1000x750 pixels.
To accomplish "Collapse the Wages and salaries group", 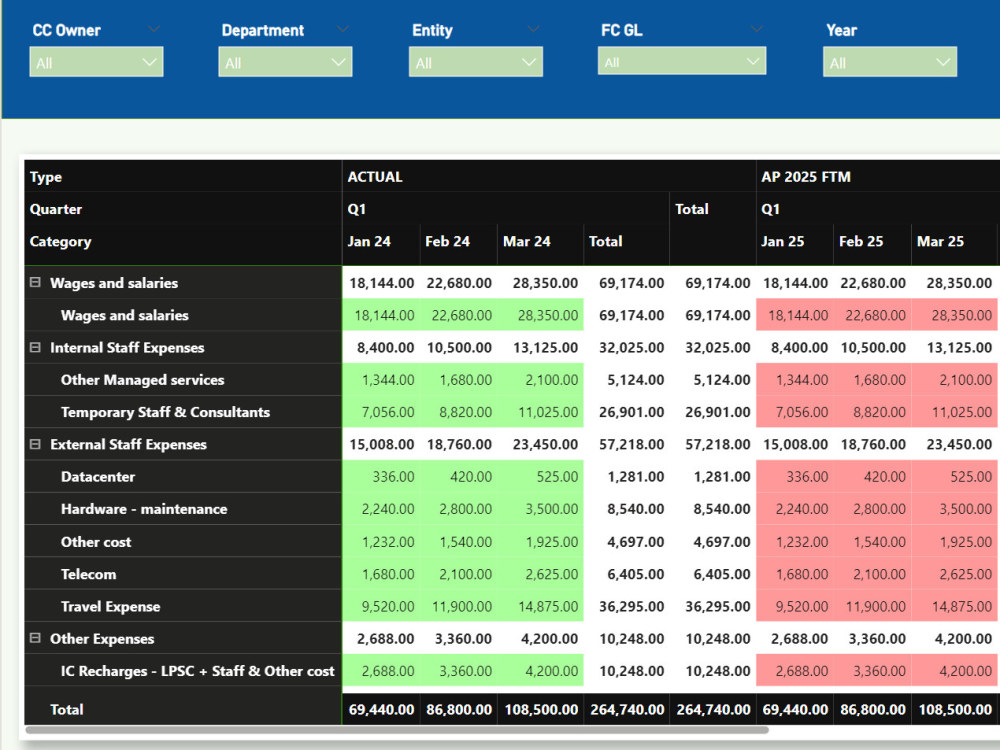I will pos(35,282).
